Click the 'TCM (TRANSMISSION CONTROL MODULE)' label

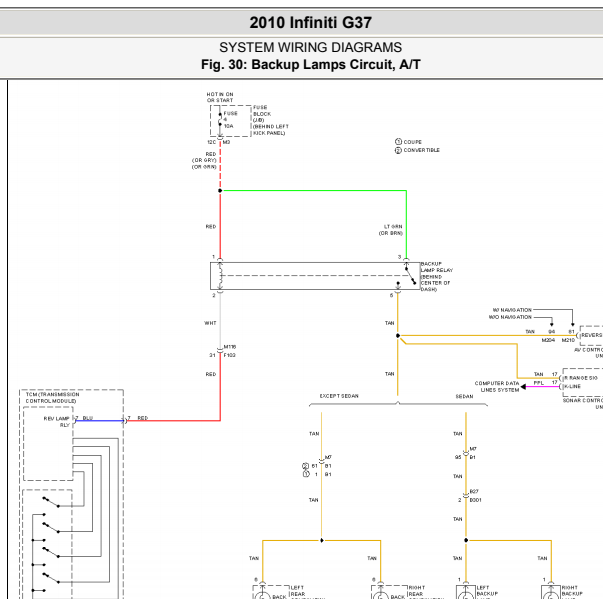tap(52, 398)
